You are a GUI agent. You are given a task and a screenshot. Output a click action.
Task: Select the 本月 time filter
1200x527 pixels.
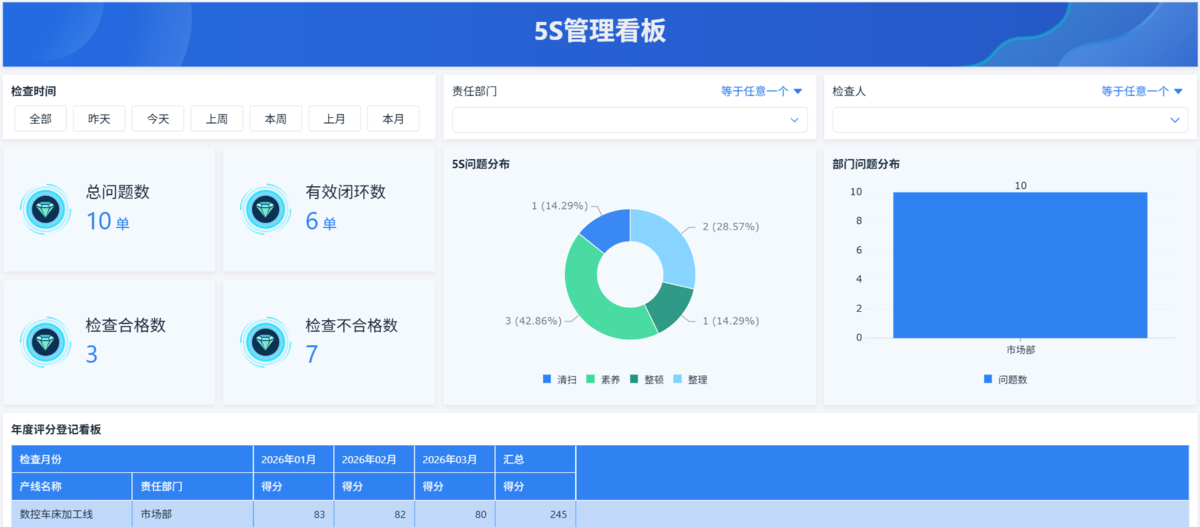393,119
